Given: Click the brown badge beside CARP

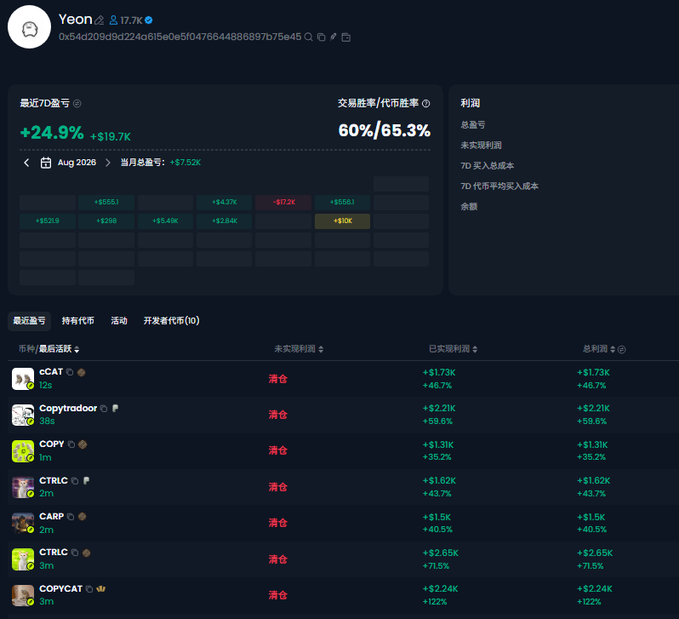Looking at the screenshot, I should coord(82,516).
